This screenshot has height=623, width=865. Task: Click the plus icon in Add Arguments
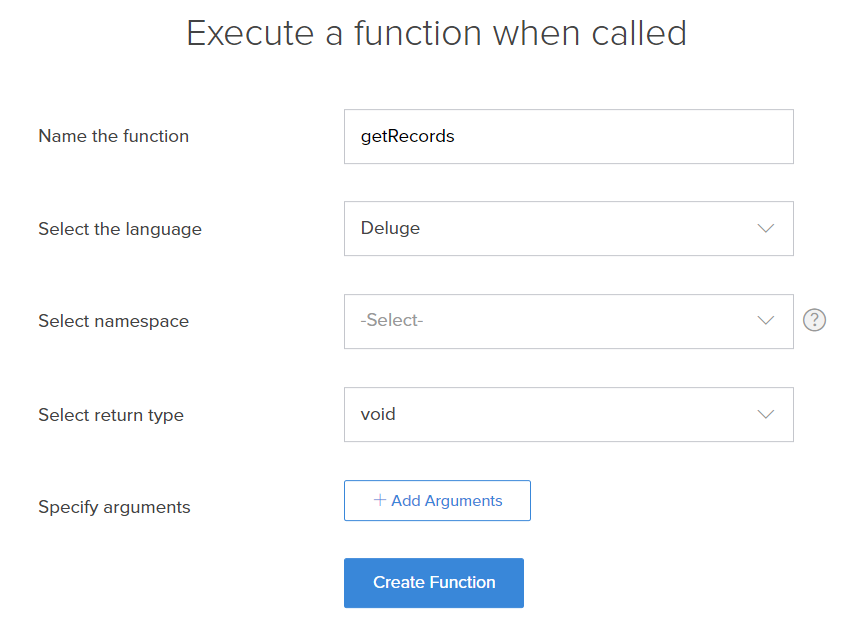380,500
